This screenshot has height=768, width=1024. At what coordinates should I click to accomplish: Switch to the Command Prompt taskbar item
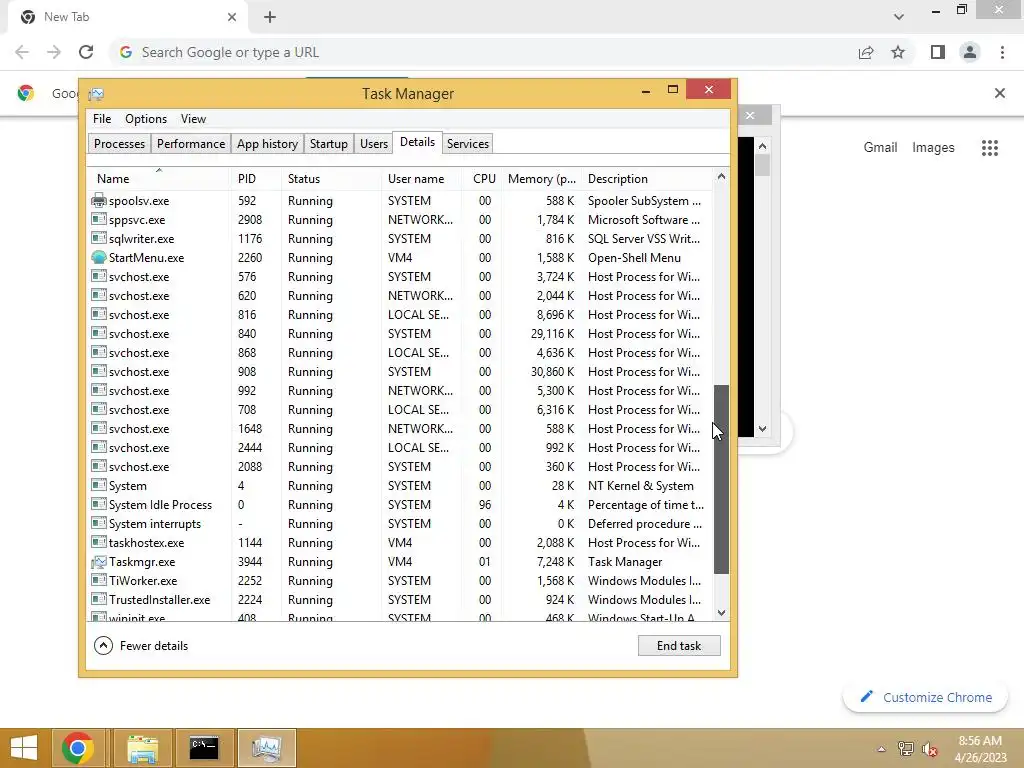click(x=204, y=748)
